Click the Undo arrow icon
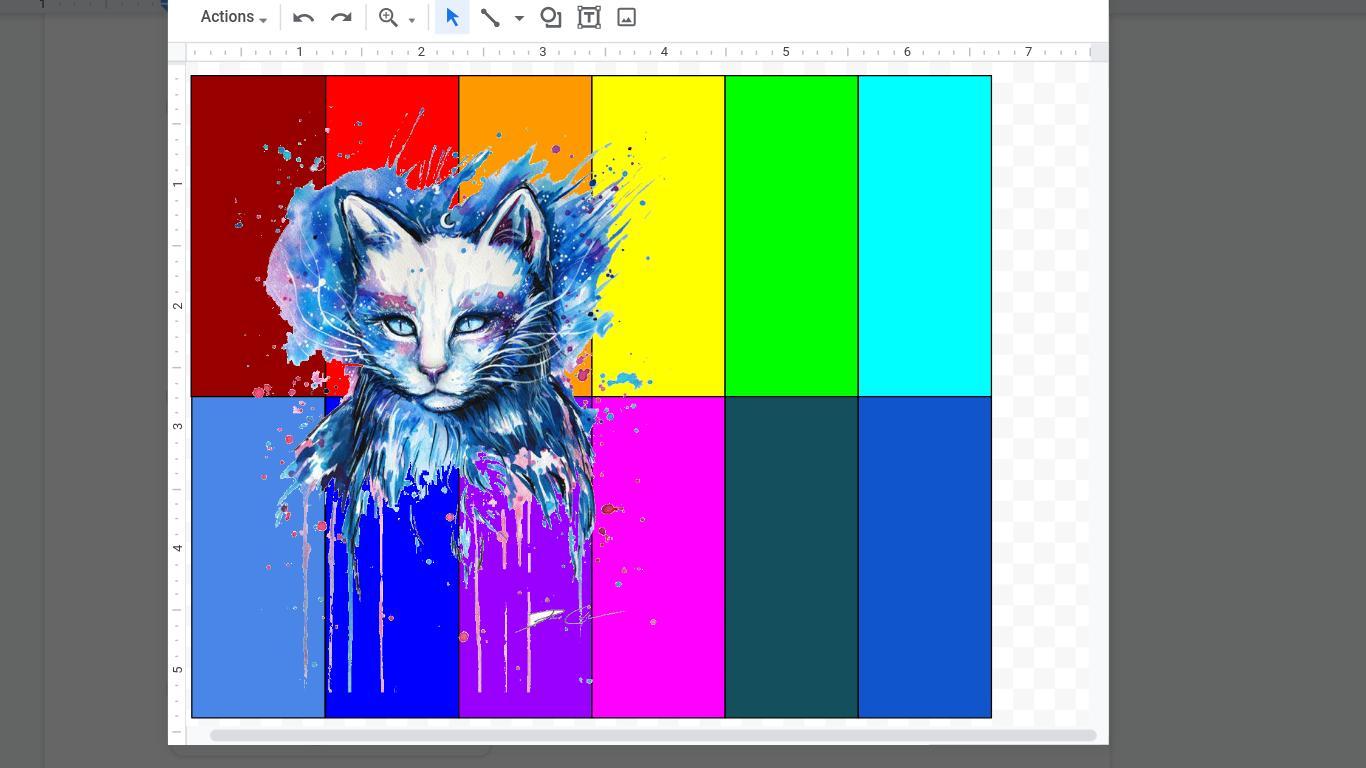Viewport: 1366px width, 768px height. (x=304, y=18)
